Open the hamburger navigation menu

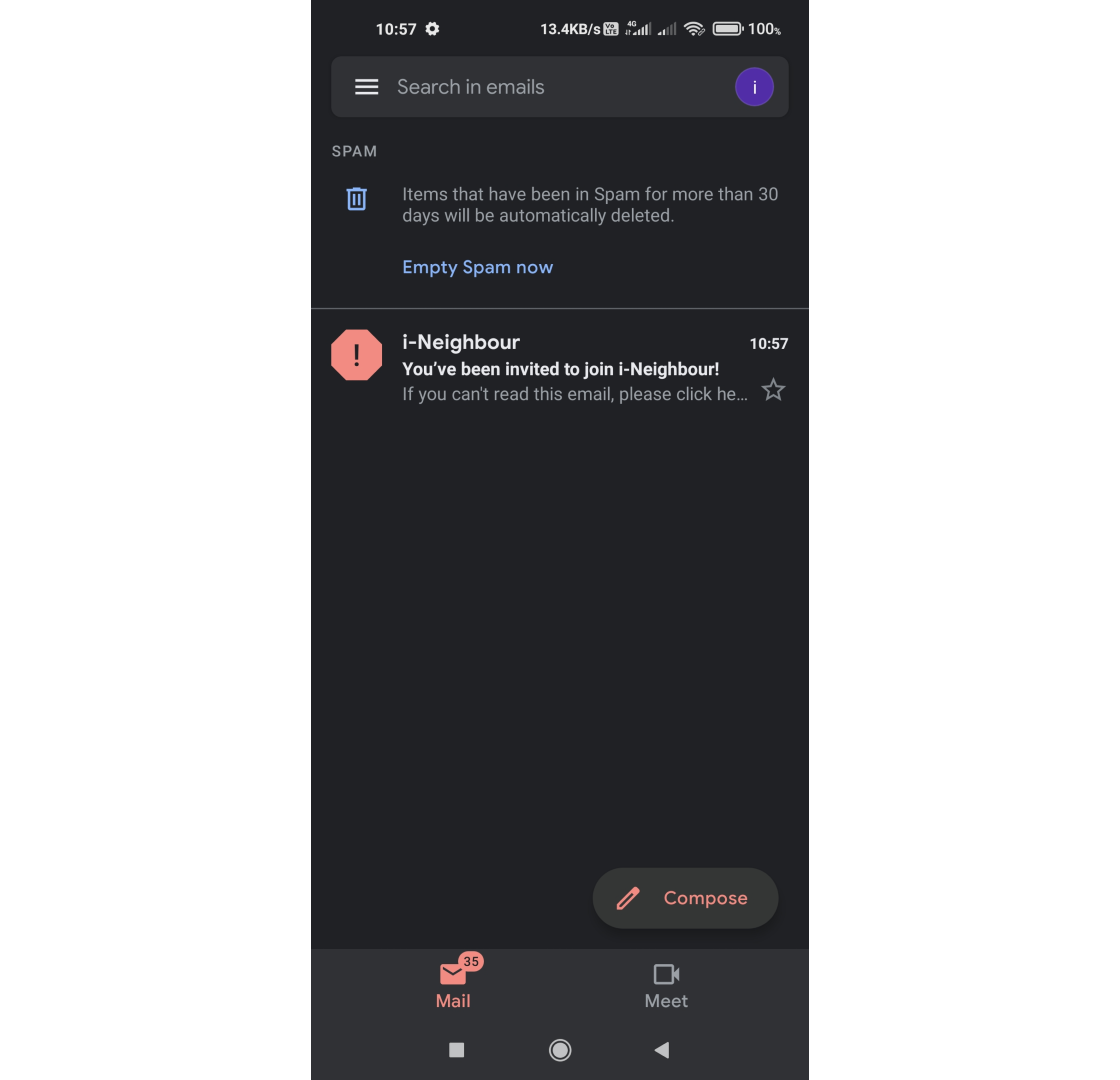(366, 87)
